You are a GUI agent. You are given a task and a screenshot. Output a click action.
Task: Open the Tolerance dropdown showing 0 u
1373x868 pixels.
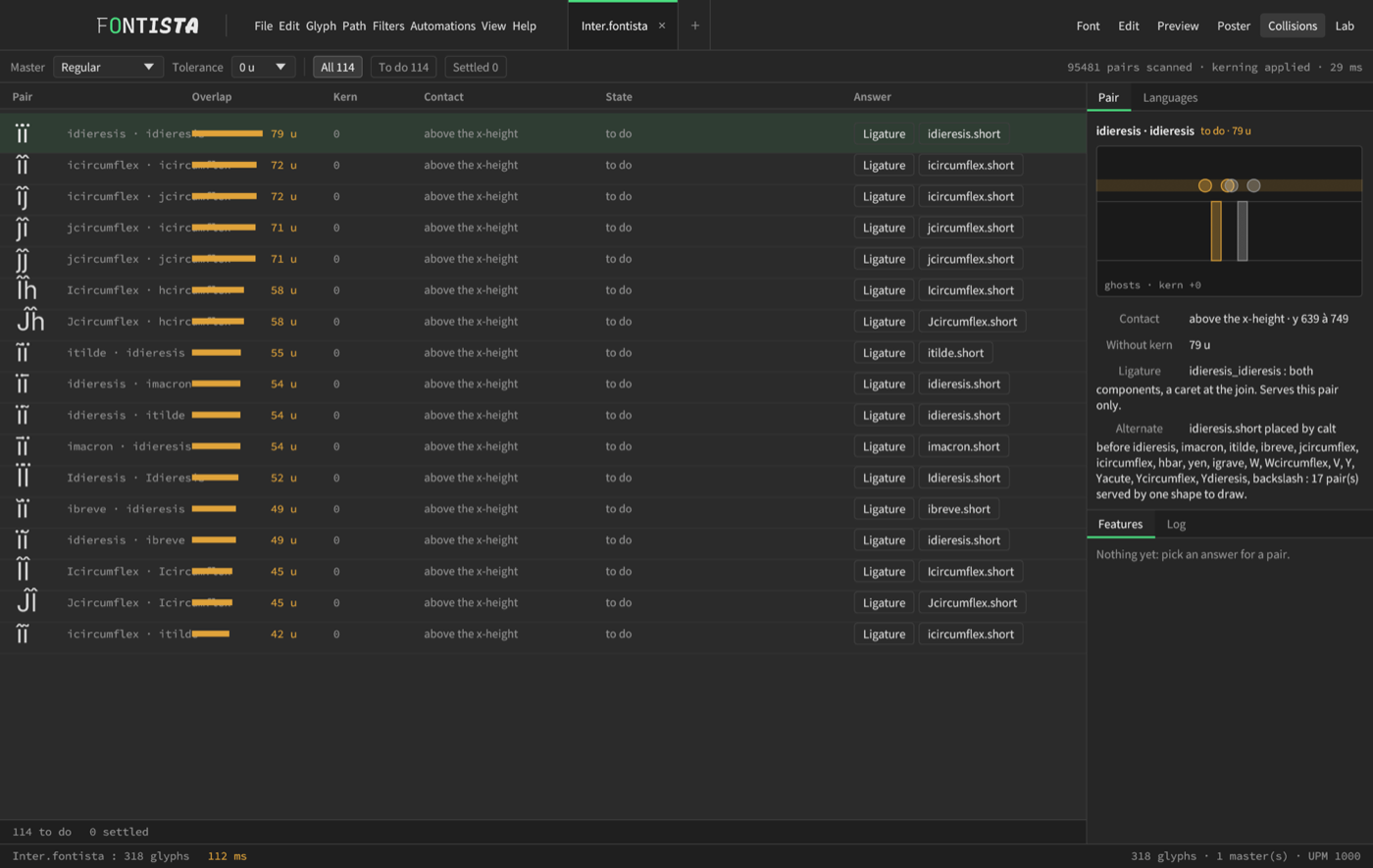click(263, 67)
